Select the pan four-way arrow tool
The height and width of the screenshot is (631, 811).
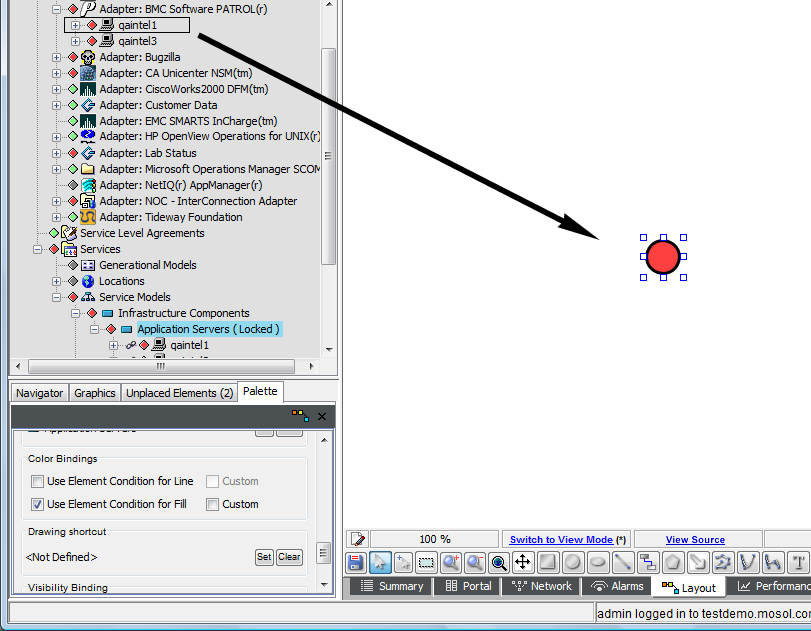coord(523,563)
